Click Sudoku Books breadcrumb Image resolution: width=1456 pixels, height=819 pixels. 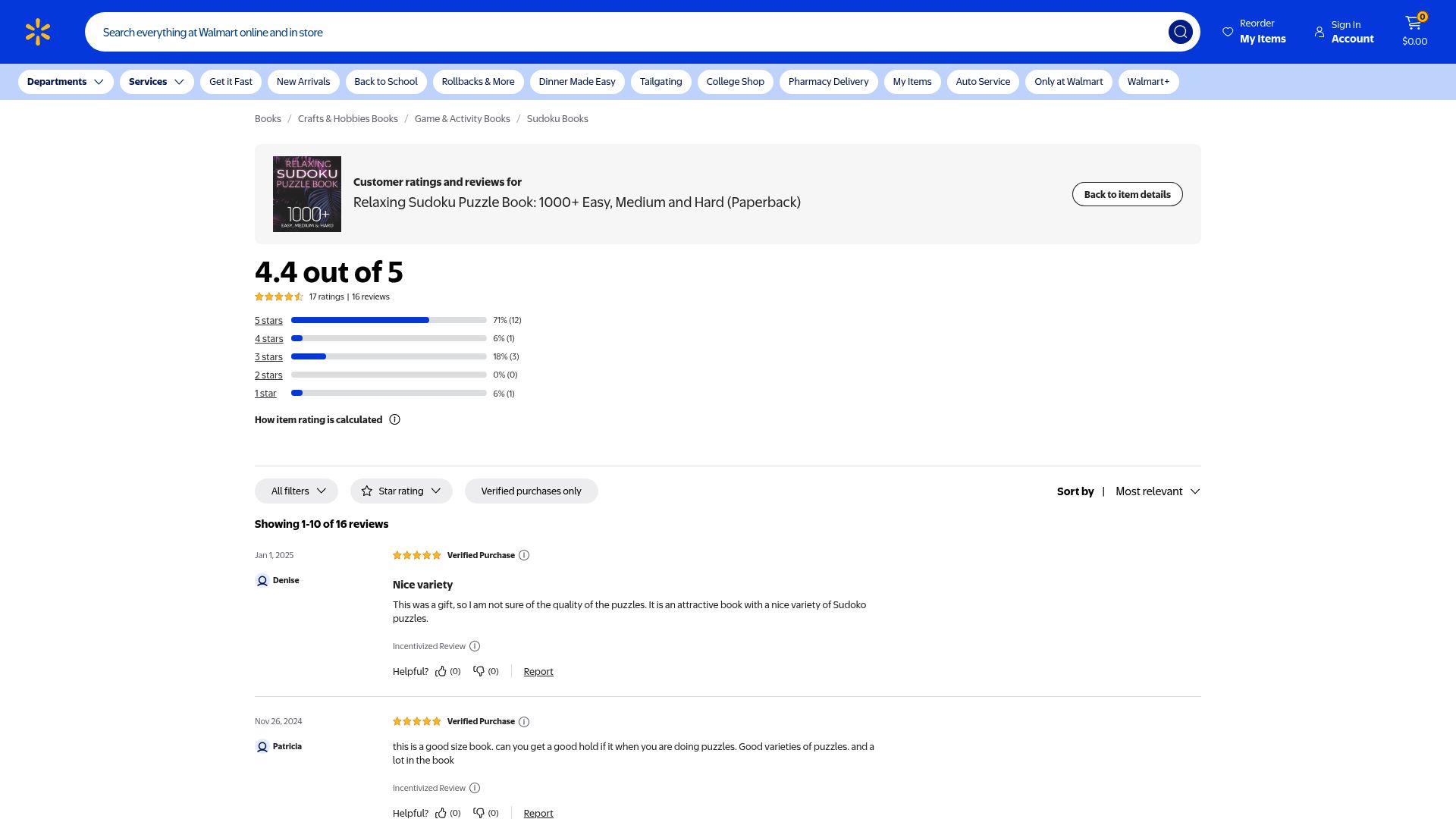[x=557, y=119]
